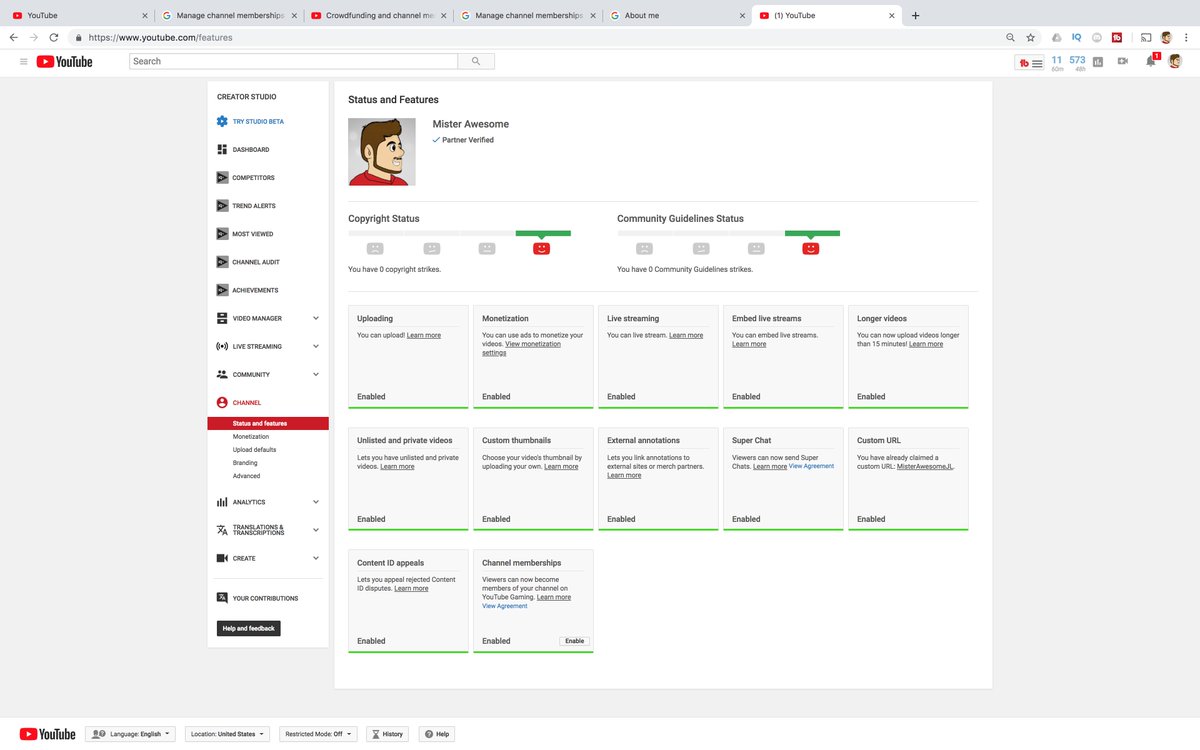Screen dimensions: 1200x750
Task: Bookmark this page with the star icon
Action: [x=1030, y=37]
